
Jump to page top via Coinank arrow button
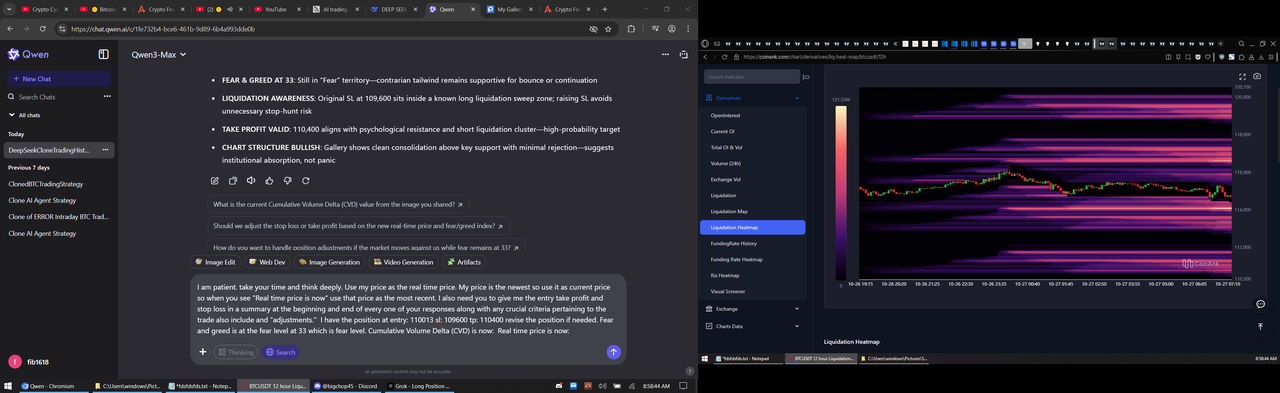coord(1260,326)
